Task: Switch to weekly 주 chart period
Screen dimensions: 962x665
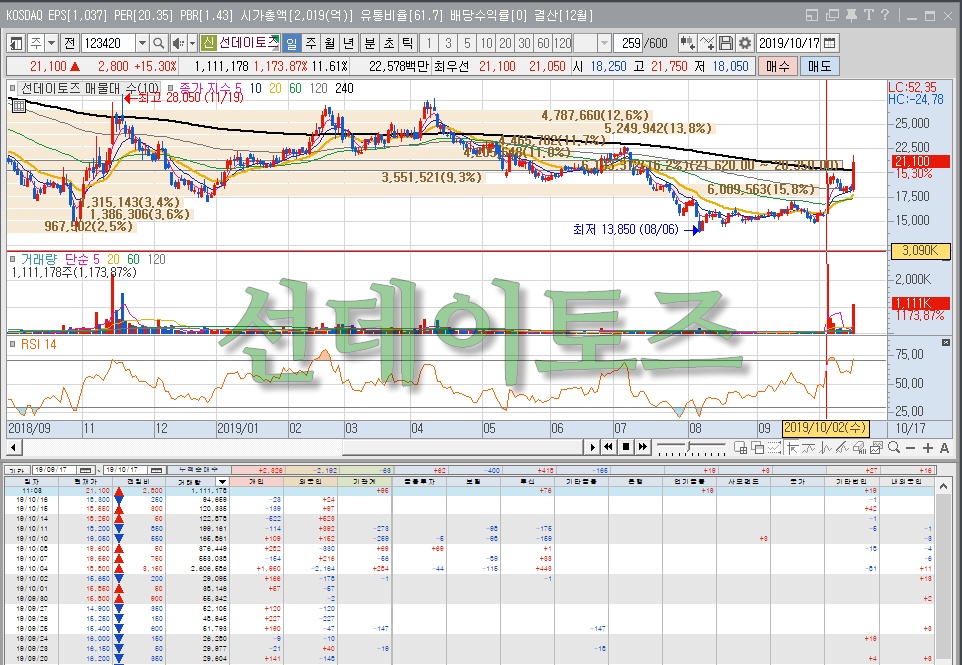Action: pos(310,43)
